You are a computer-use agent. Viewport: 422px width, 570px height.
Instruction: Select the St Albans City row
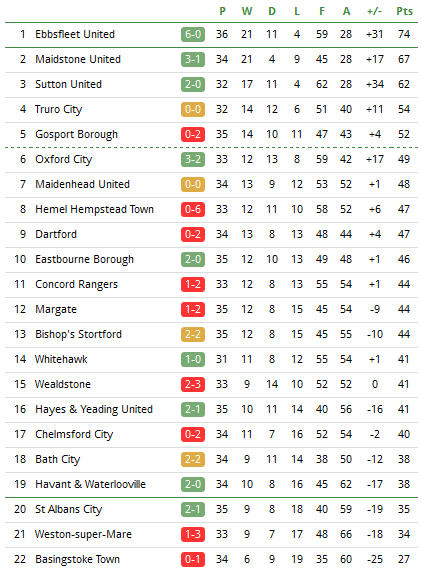[211, 509]
